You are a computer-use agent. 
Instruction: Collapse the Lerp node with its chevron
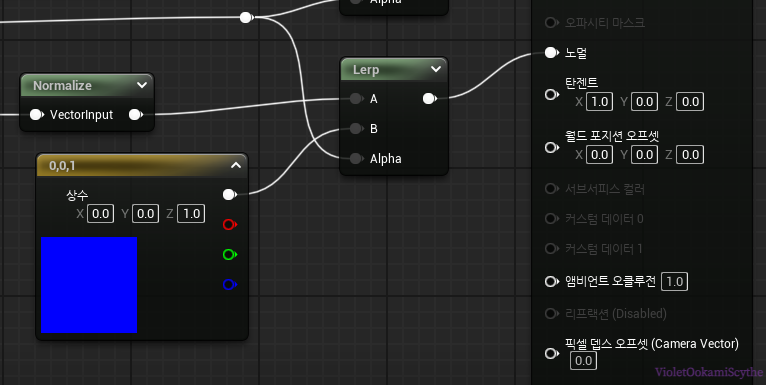436,69
